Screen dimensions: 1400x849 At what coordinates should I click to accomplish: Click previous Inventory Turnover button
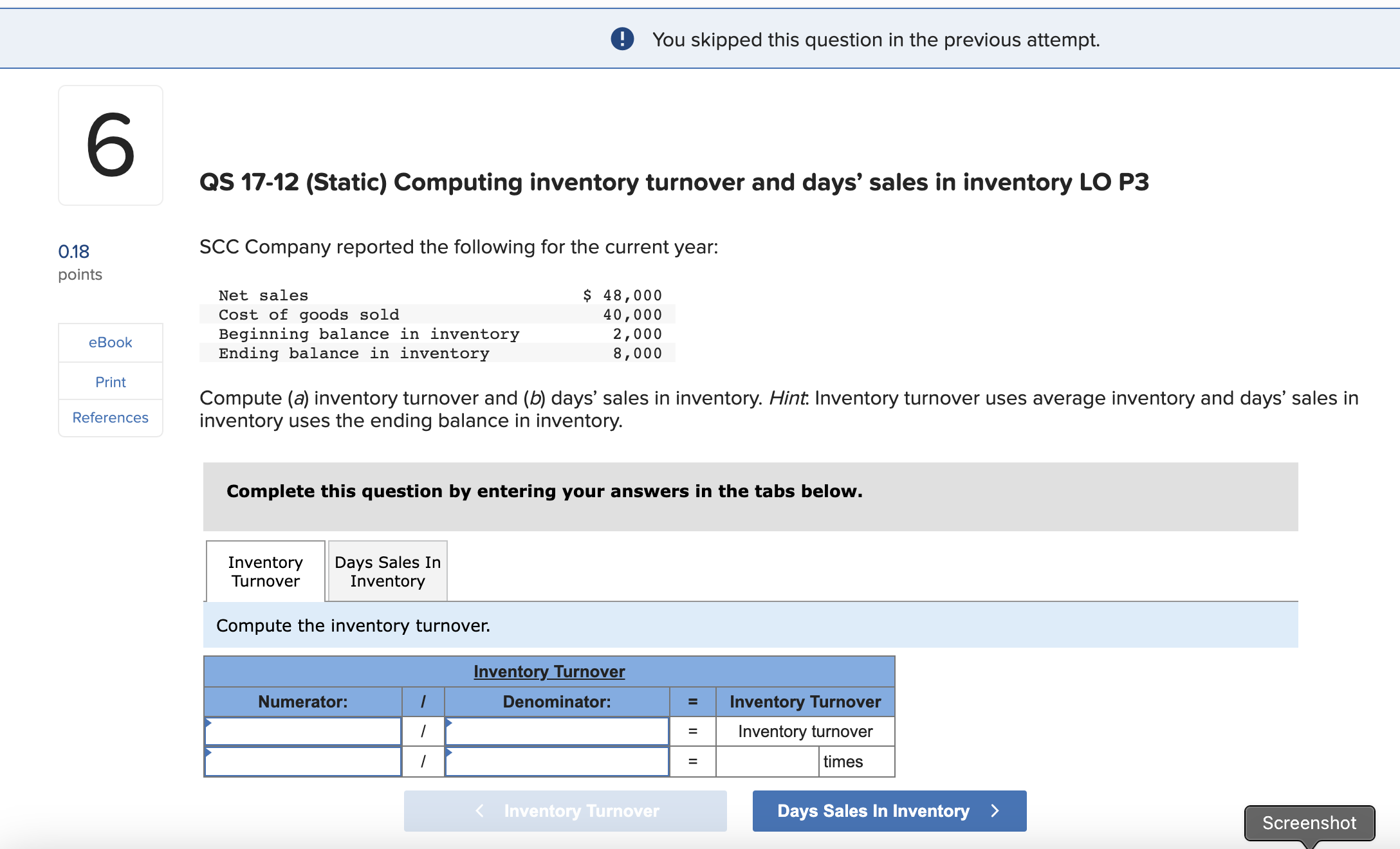[565, 811]
